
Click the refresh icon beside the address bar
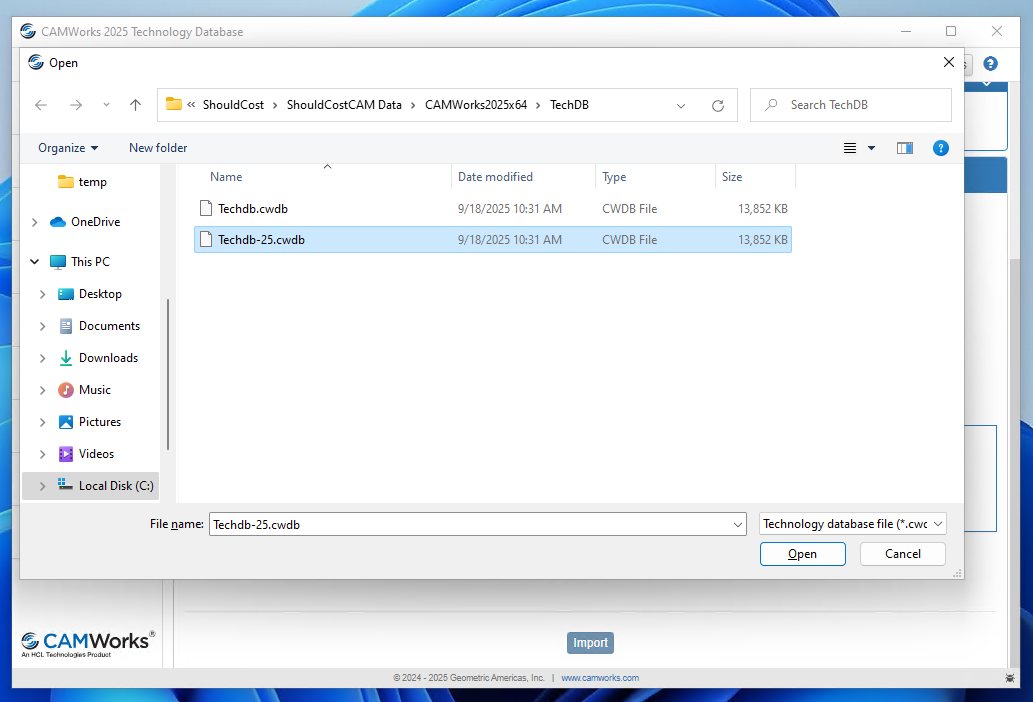tap(717, 104)
